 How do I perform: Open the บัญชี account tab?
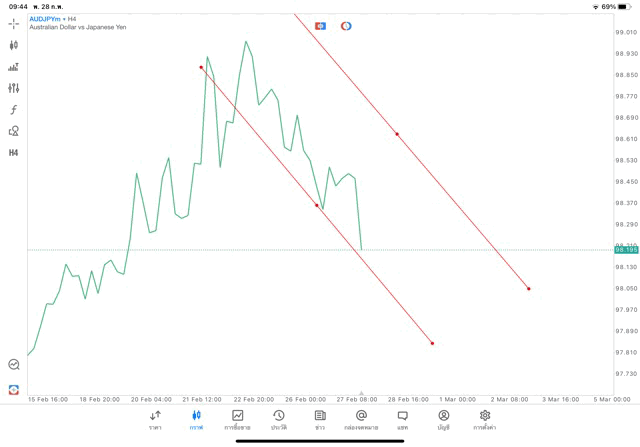click(443, 419)
